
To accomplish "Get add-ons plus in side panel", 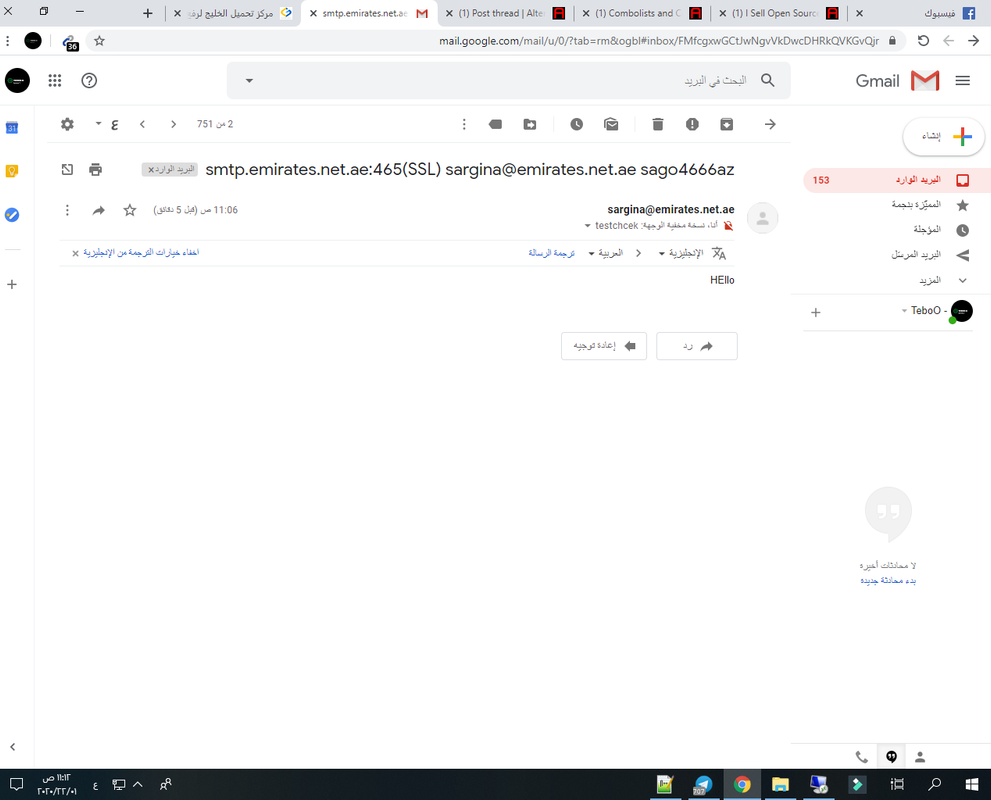I will pos(12,284).
